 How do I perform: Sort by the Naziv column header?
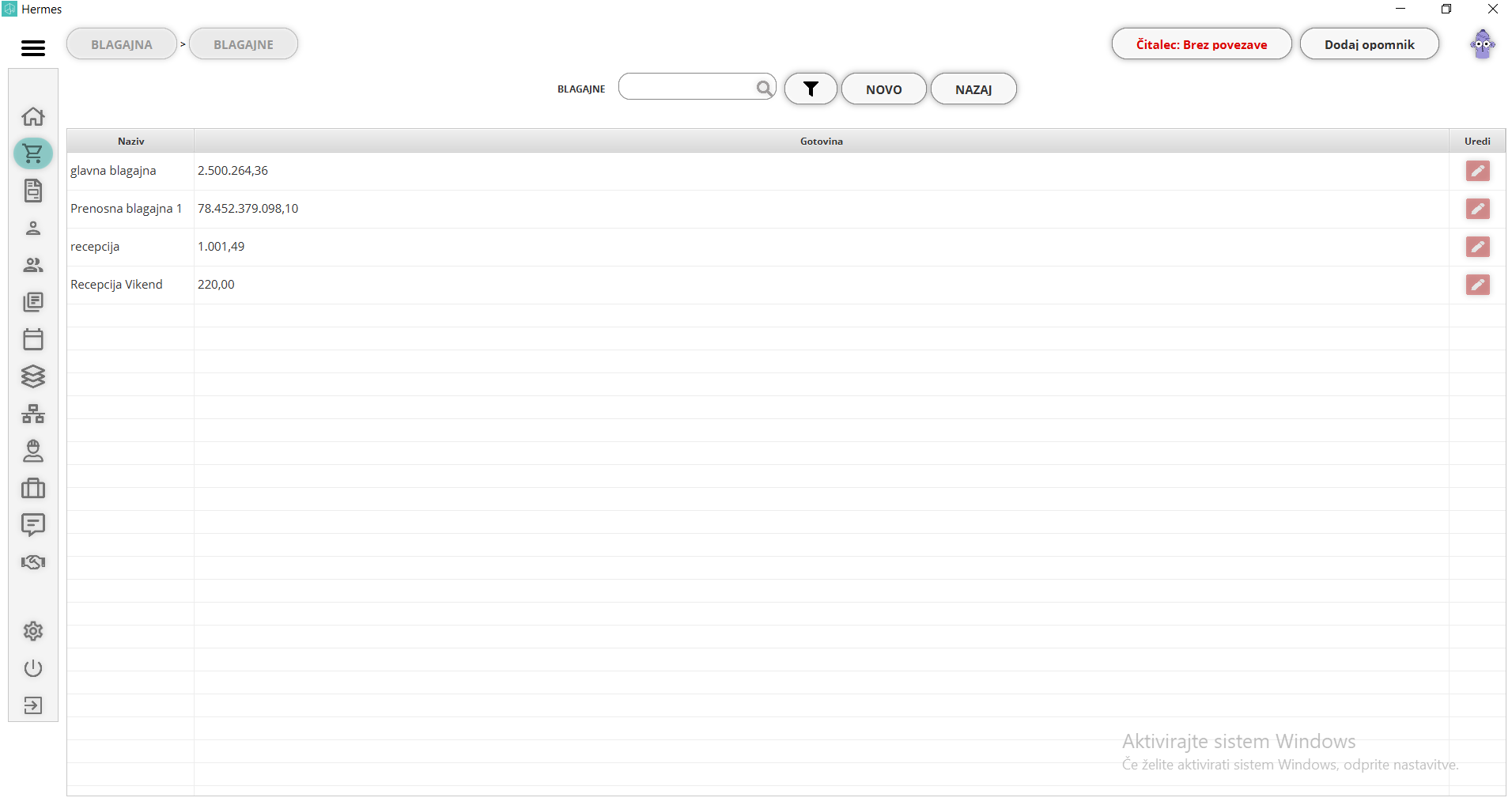tap(130, 141)
